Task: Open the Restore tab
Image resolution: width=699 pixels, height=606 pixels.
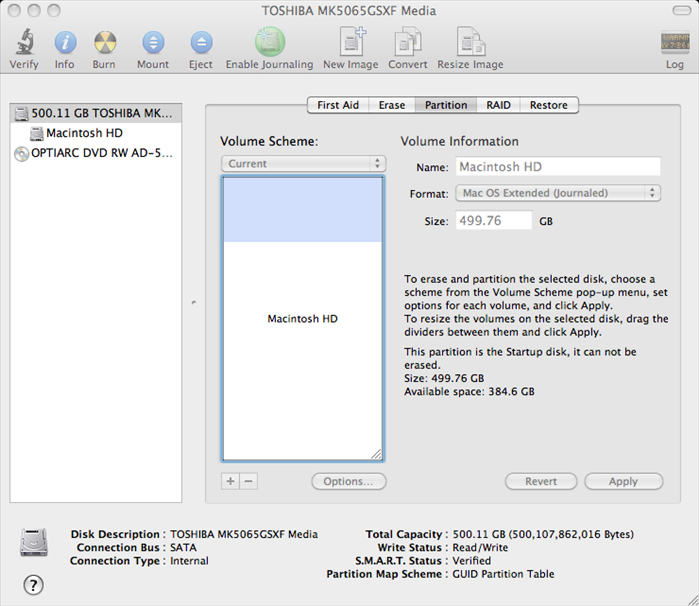Action: coord(549,105)
